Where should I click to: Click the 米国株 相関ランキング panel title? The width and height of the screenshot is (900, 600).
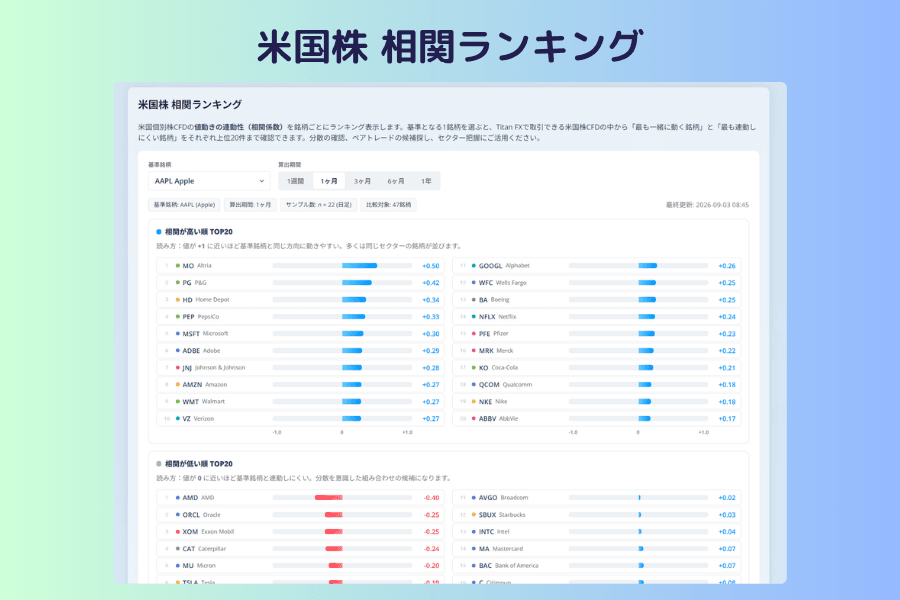tap(190, 104)
